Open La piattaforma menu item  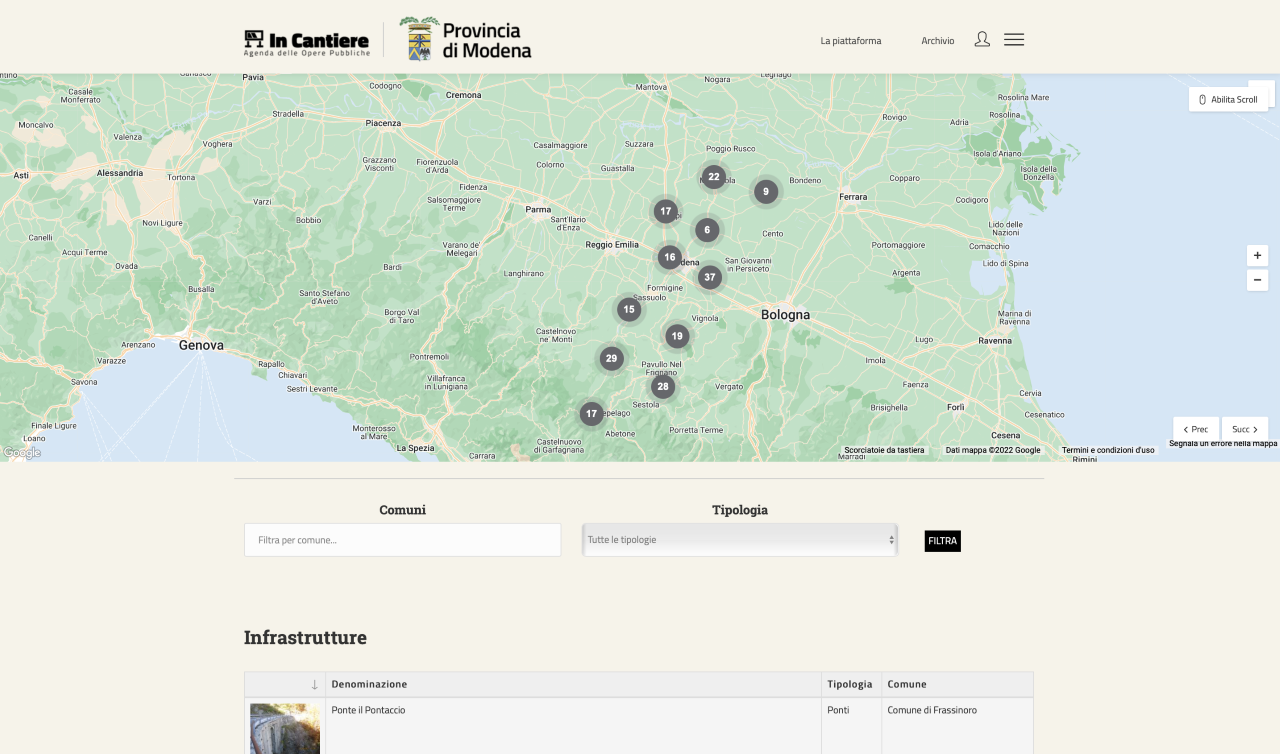click(x=851, y=41)
